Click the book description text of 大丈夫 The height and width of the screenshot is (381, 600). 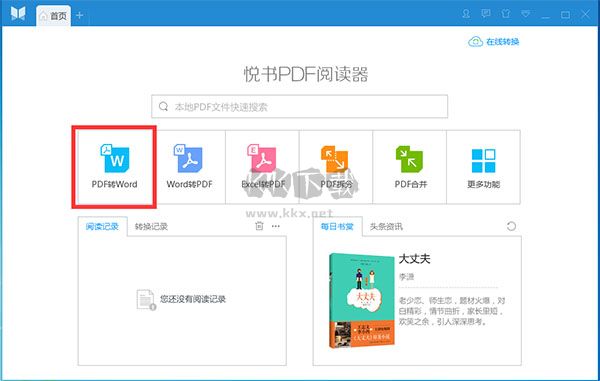click(452, 311)
